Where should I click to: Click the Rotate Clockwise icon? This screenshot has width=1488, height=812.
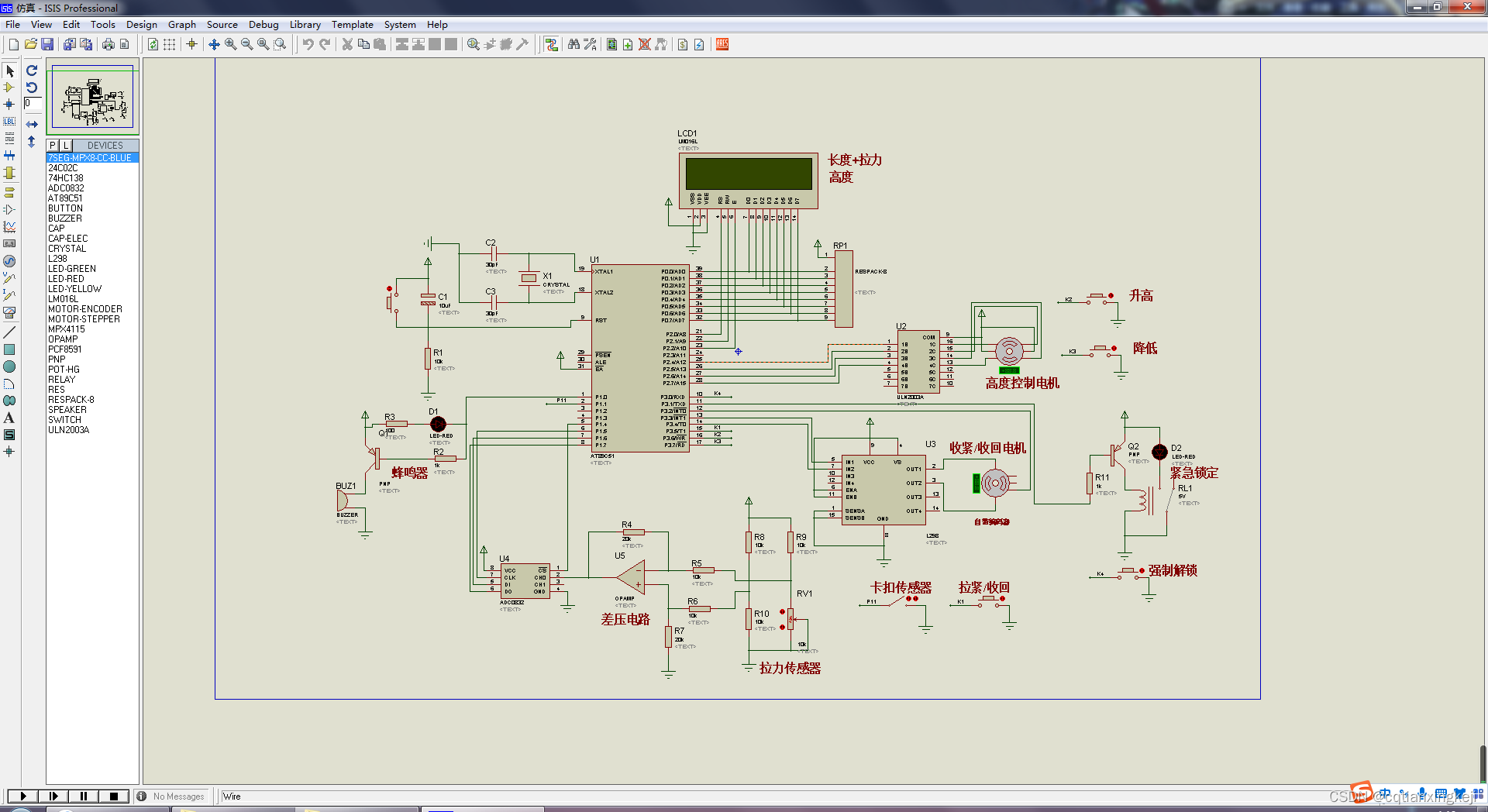pyautogui.click(x=32, y=71)
